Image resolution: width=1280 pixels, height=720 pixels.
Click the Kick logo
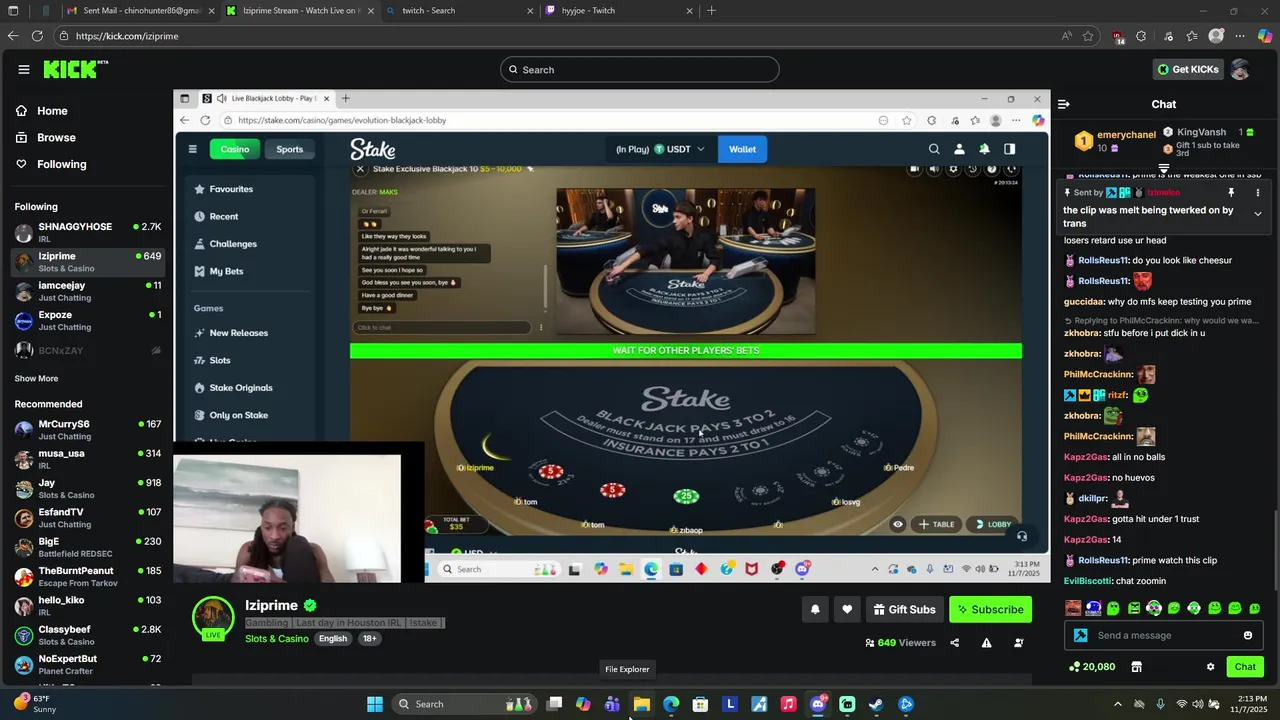pos(75,69)
